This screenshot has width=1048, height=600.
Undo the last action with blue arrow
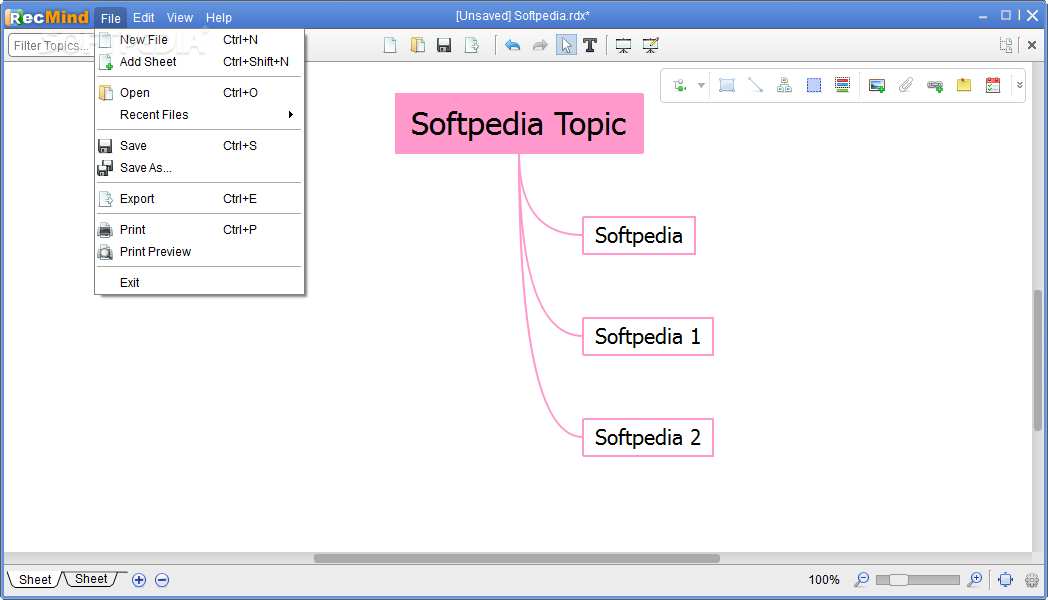(513, 45)
